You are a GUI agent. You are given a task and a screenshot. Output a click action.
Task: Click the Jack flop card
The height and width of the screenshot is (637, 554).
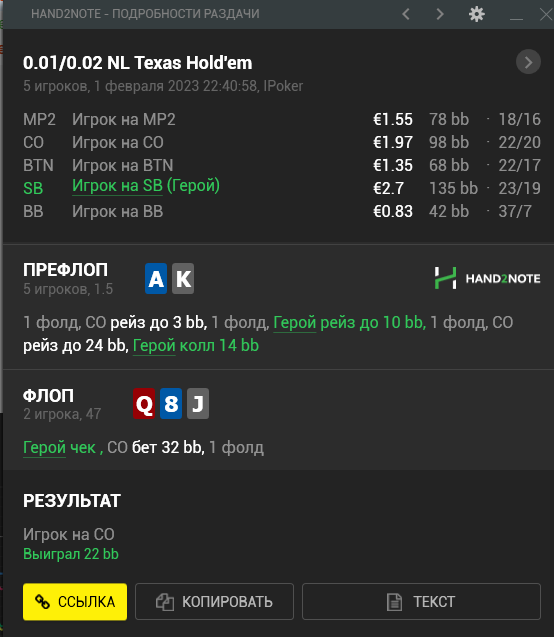tap(198, 403)
